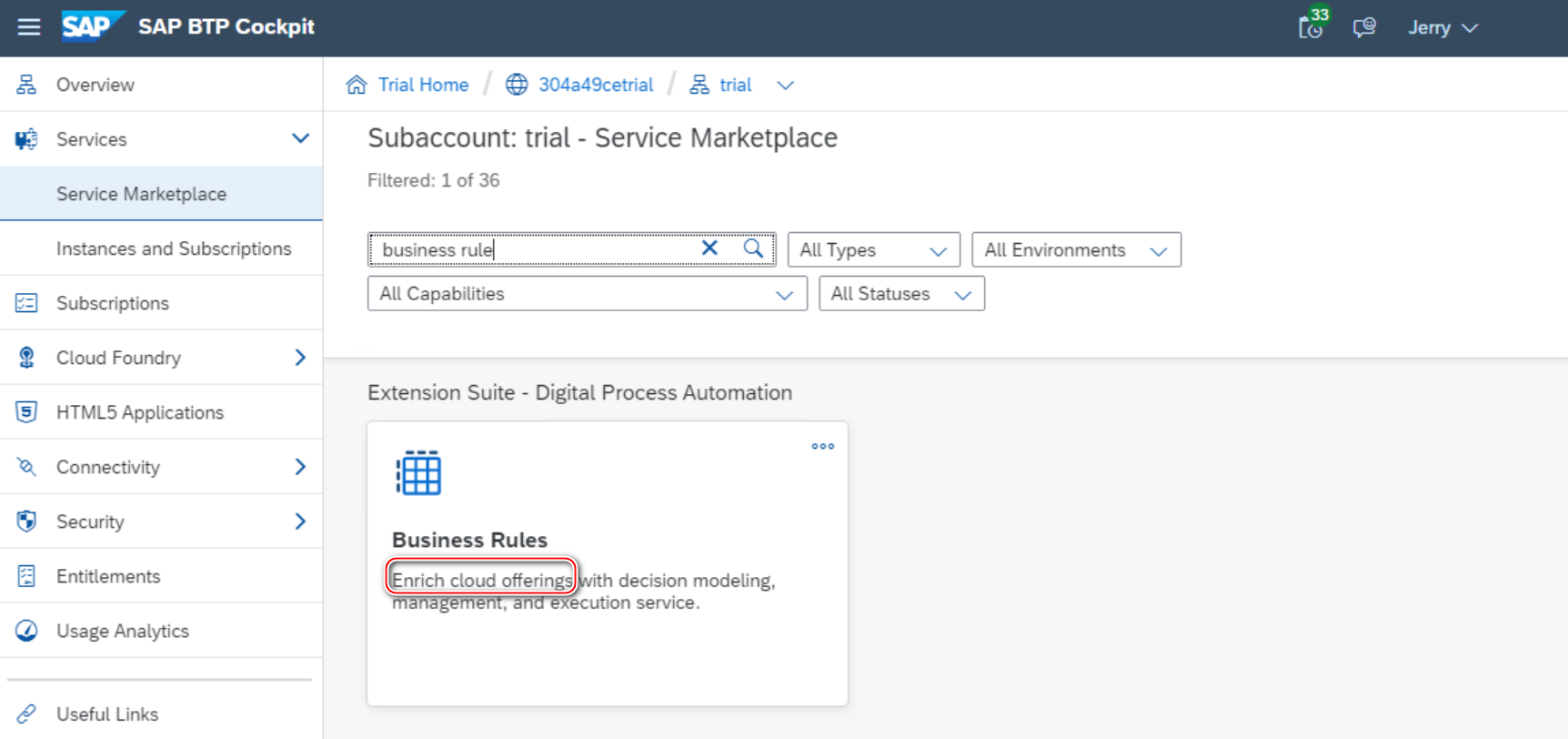This screenshot has height=739, width=1568.
Task: Open Usage Analytics
Action: (123, 631)
